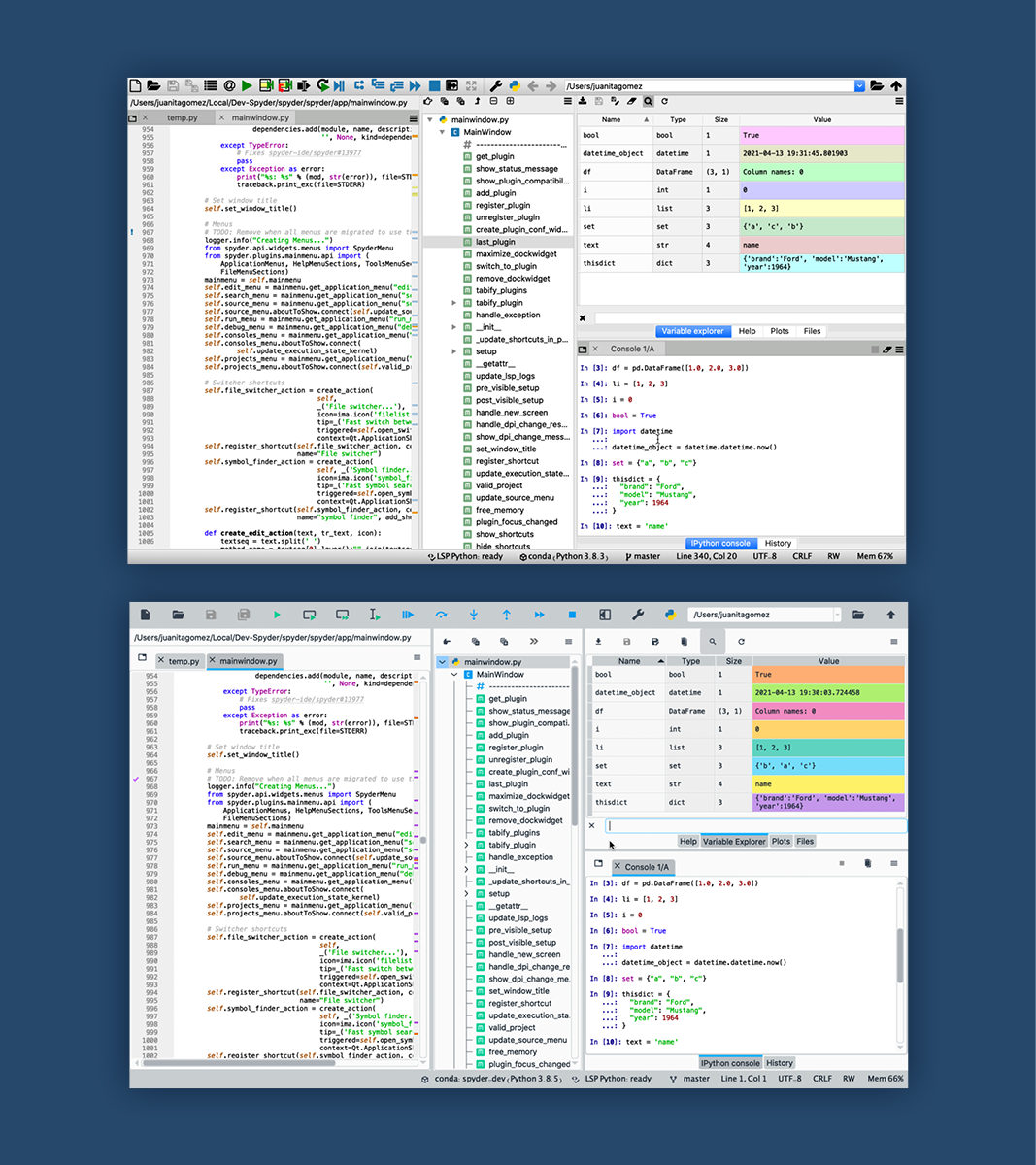Image resolution: width=1036 pixels, height=1165 pixels.
Task: Select History tab in upper window console pane
Action: point(778,544)
